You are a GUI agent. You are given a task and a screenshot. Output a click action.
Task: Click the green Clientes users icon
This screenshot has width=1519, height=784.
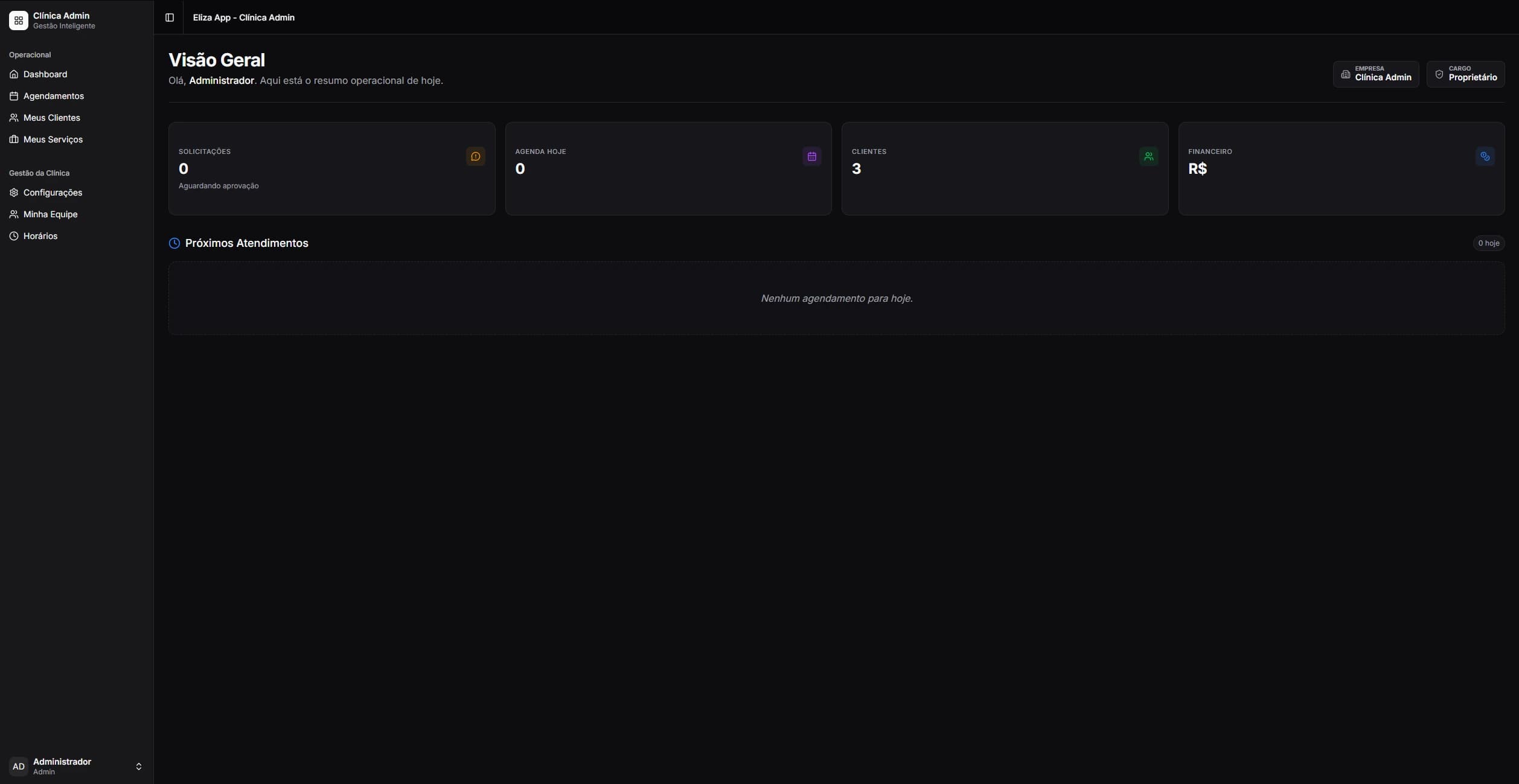tap(1148, 156)
